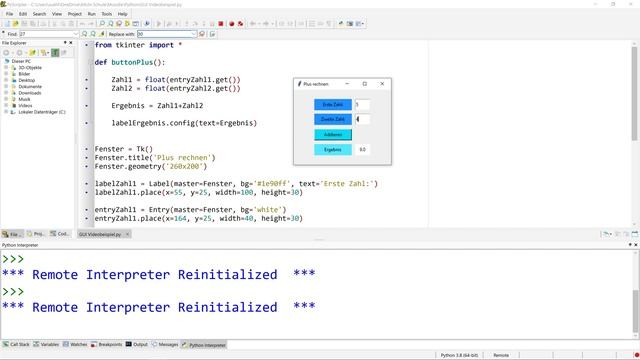Open the Search menu
Screen dimensions: 640x360
[x=40, y=14]
